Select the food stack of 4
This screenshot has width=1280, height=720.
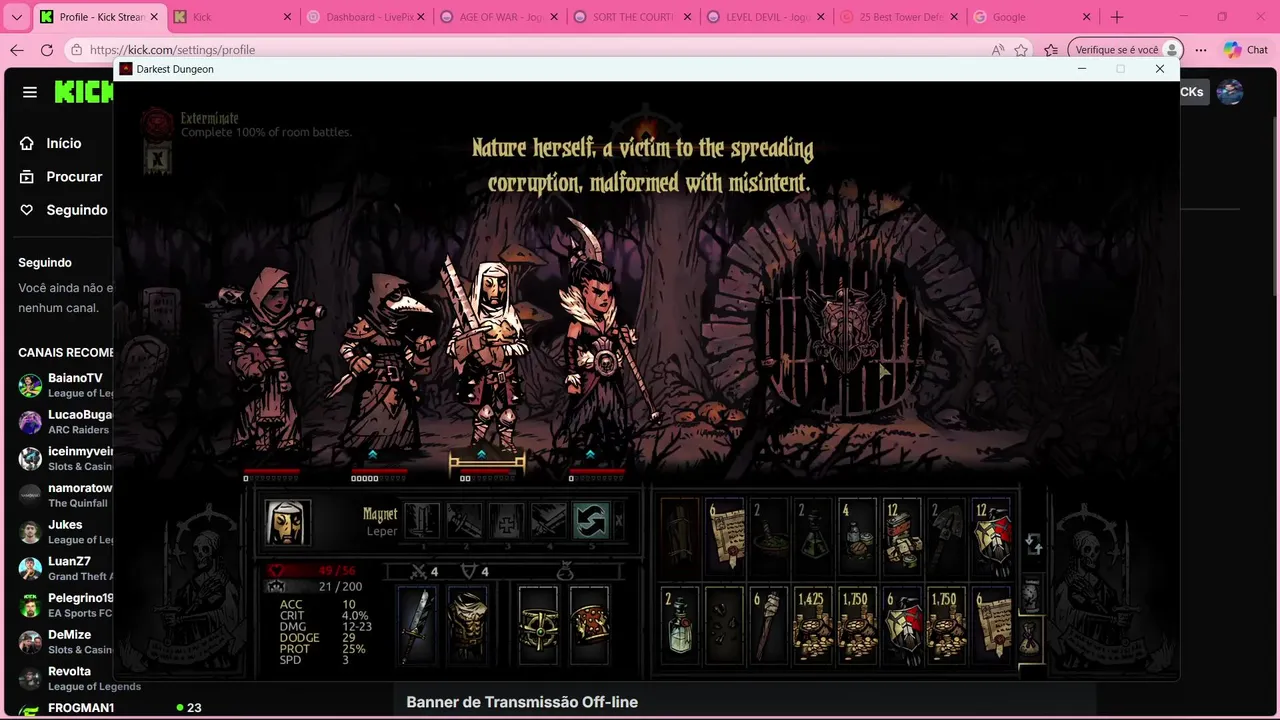coord(858,537)
